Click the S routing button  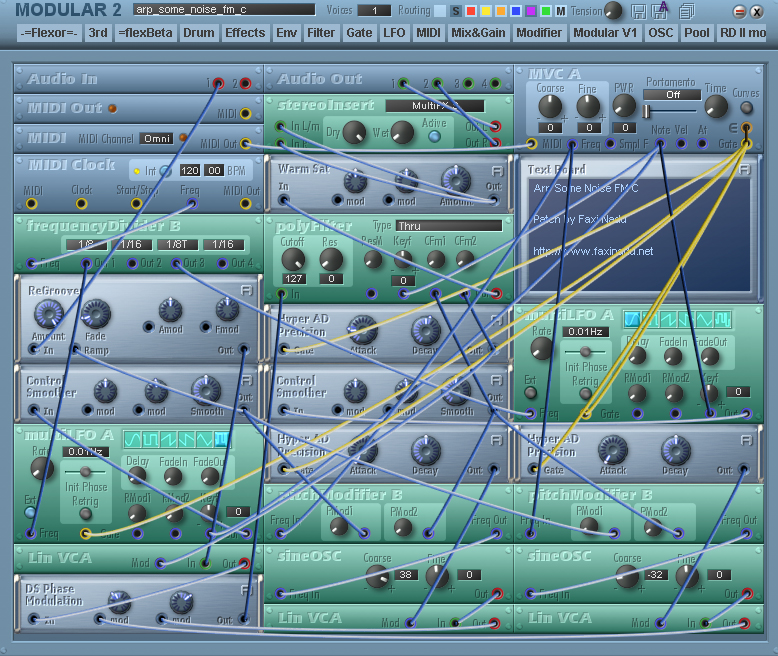coord(455,11)
